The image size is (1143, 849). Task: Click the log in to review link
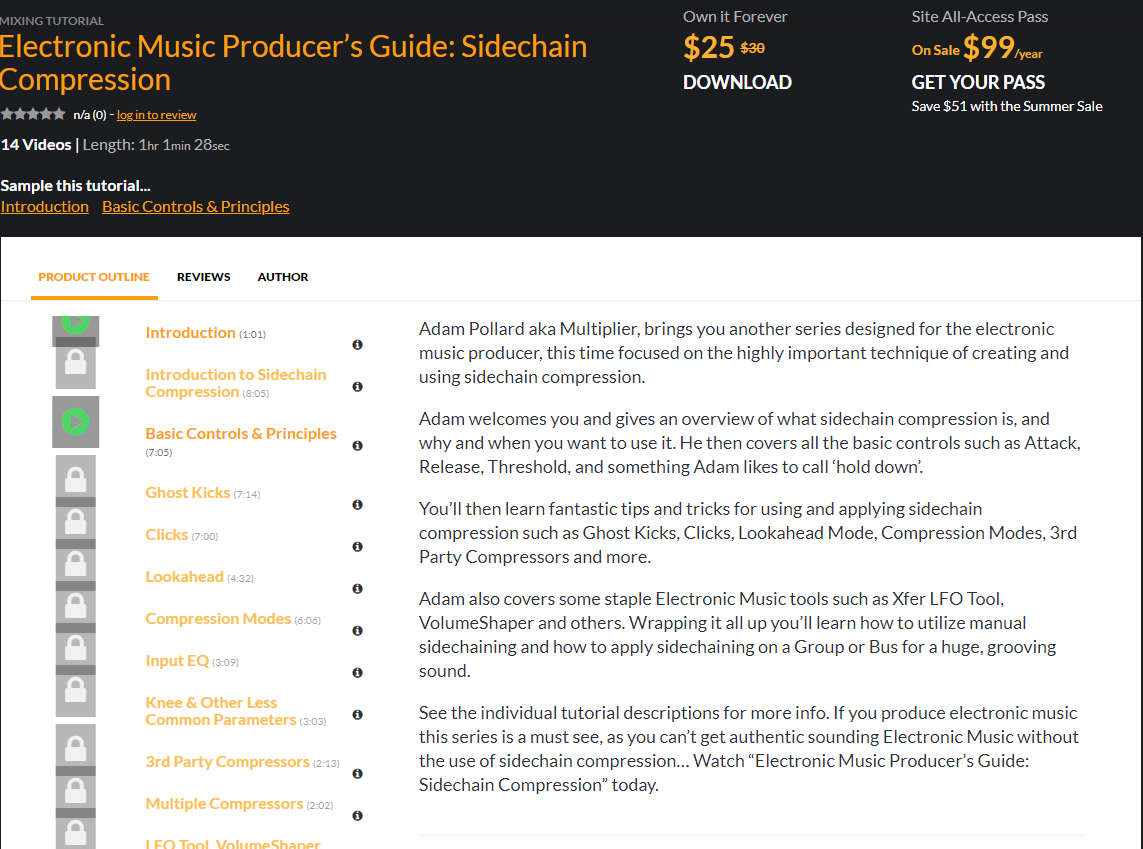click(157, 115)
